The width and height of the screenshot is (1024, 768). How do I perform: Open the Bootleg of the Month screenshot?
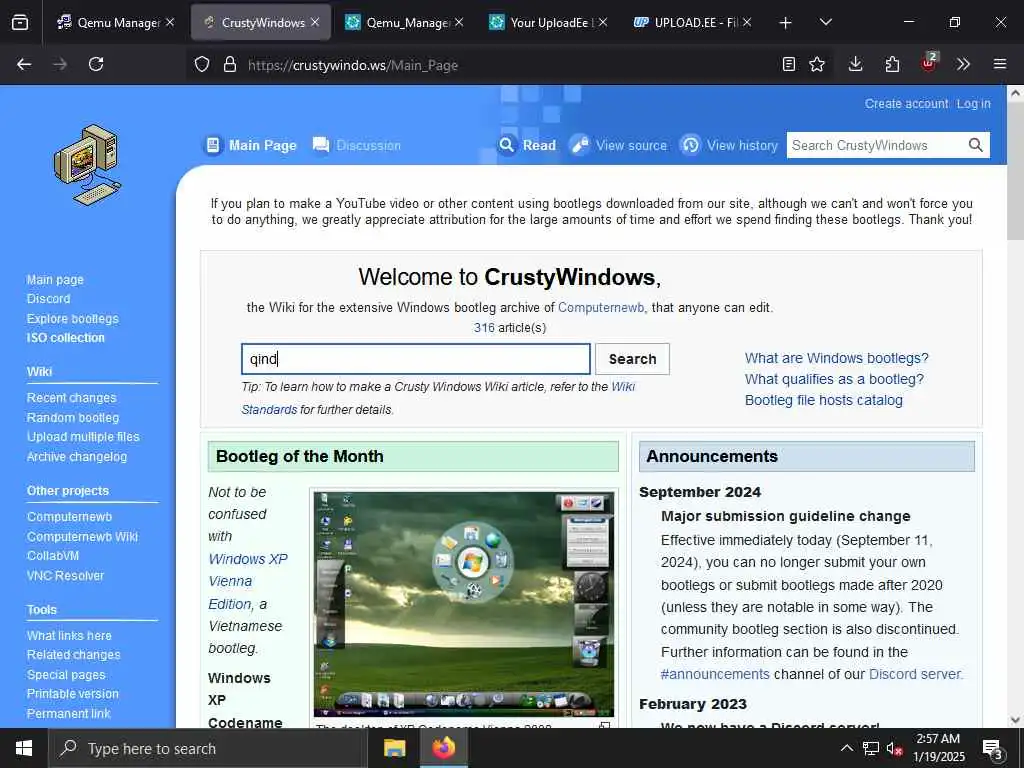click(x=464, y=604)
